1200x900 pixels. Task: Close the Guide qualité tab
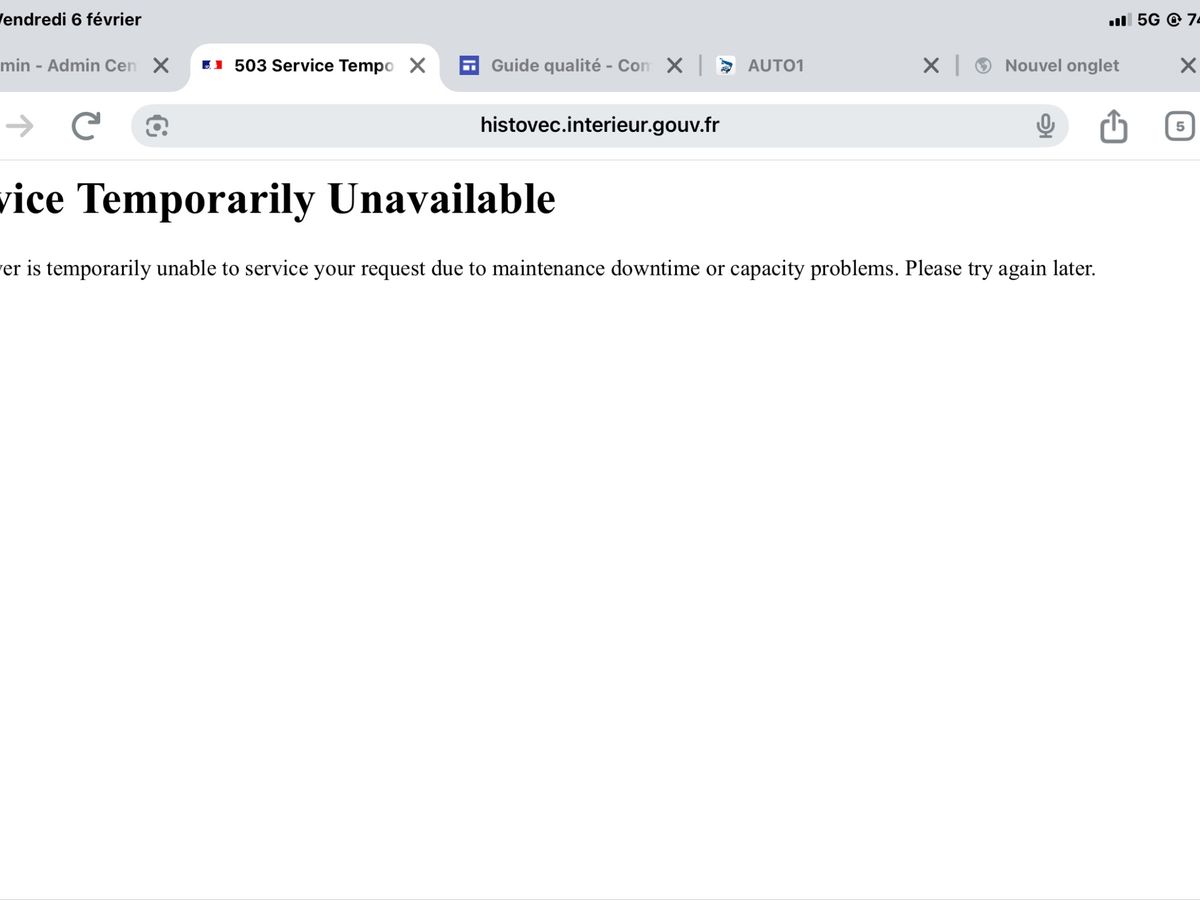675,65
